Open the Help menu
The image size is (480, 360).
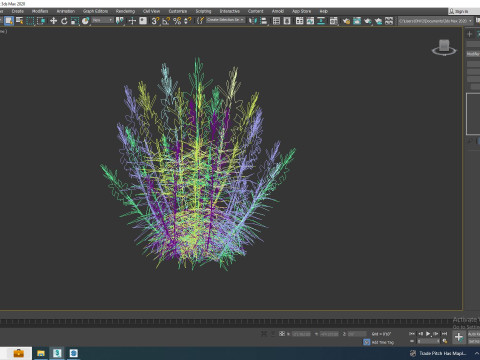pyautogui.click(x=323, y=11)
